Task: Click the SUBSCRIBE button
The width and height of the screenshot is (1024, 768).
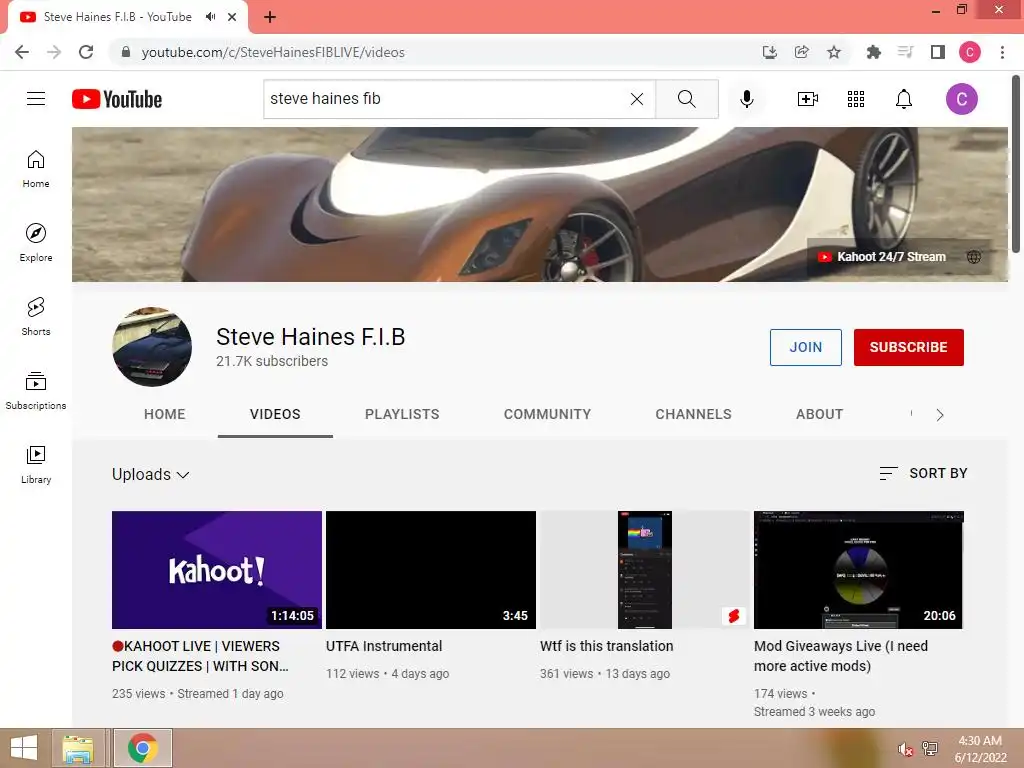Action: 908,347
